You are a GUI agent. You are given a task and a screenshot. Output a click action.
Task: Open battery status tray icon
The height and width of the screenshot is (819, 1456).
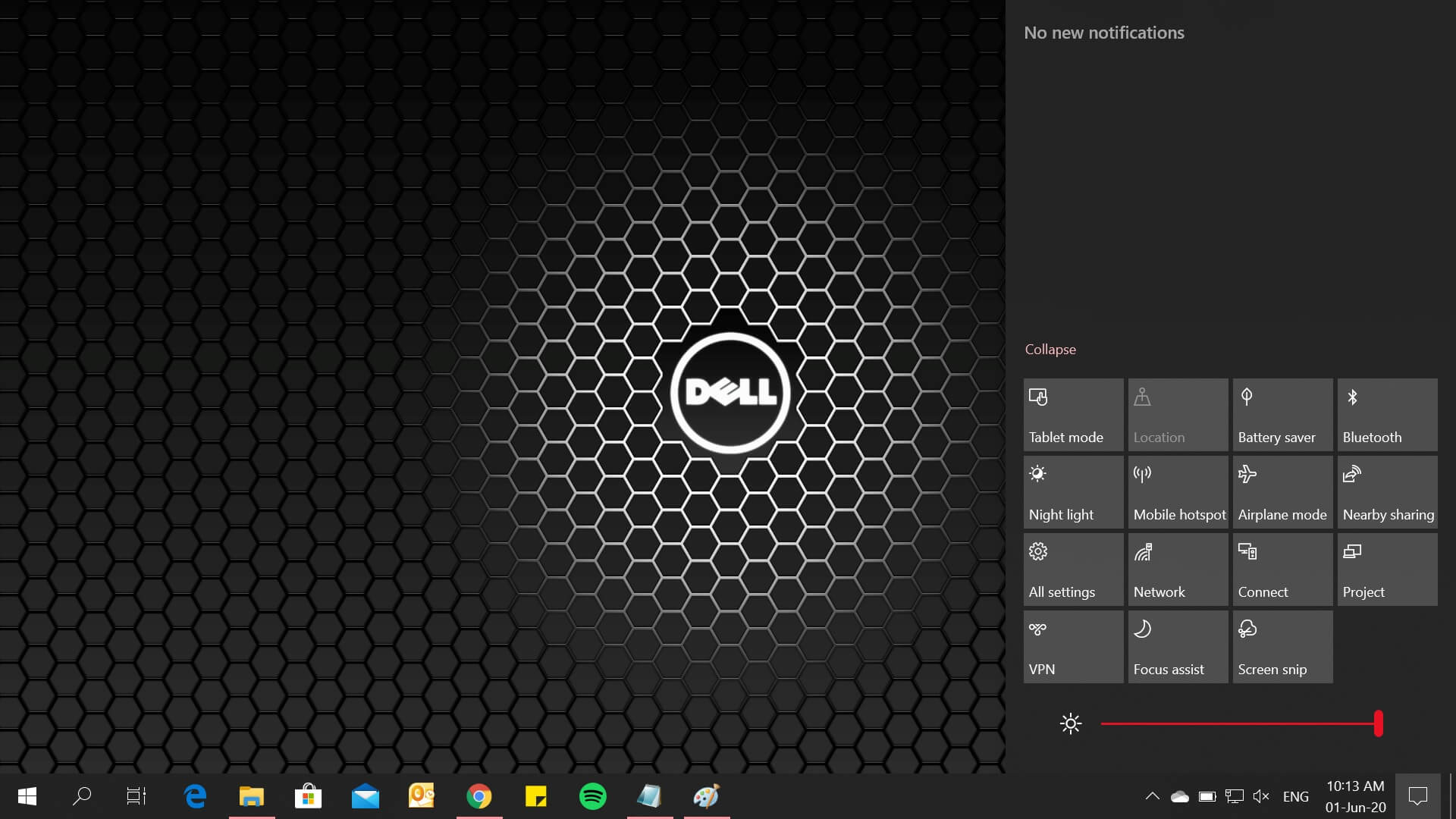click(1207, 796)
